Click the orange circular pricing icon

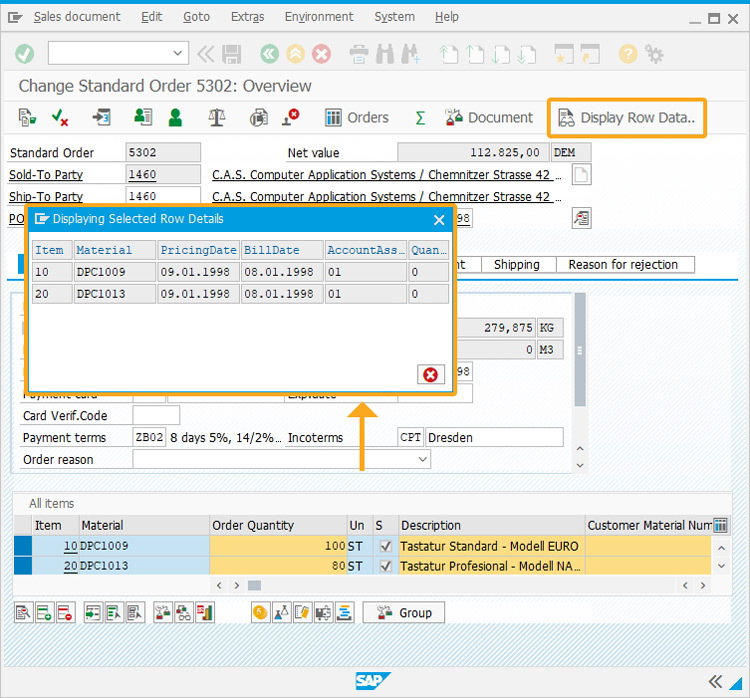pos(261,613)
